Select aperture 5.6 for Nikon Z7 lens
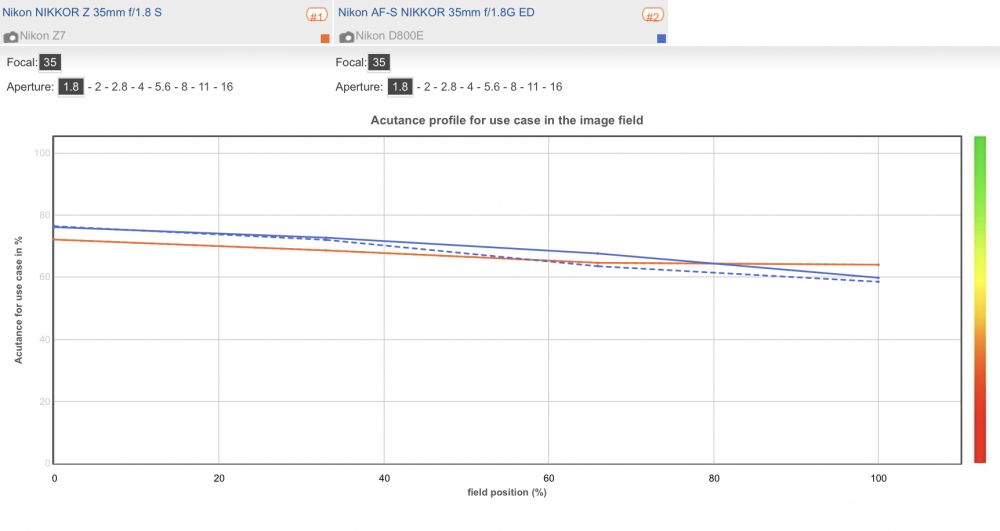 pos(163,87)
